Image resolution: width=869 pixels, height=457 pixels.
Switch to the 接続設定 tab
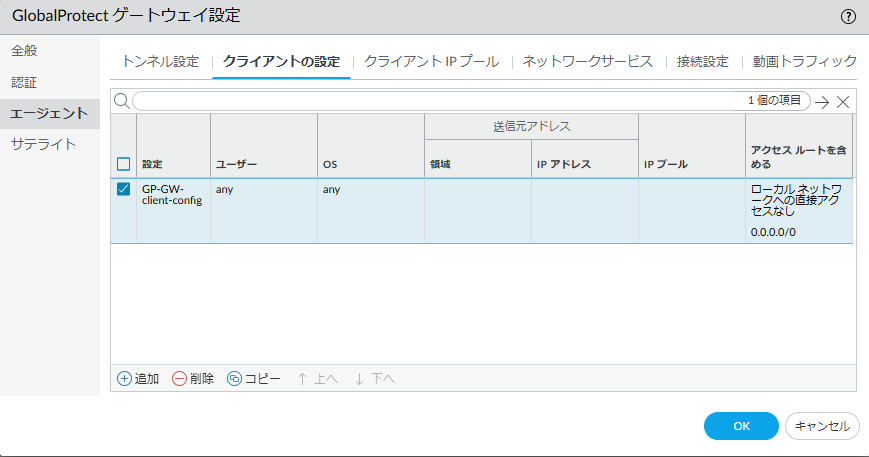703,61
